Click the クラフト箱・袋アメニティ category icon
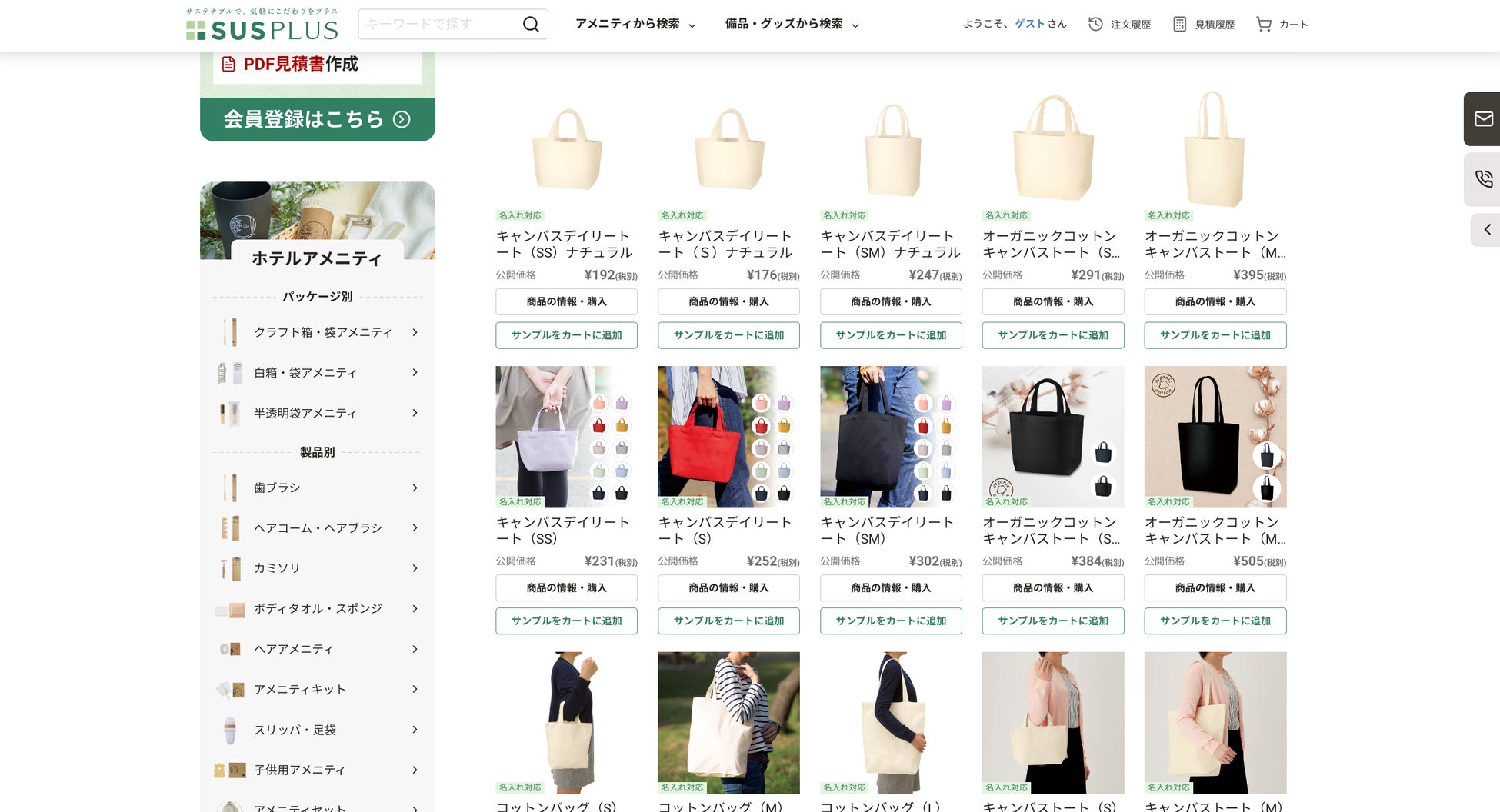 230,332
